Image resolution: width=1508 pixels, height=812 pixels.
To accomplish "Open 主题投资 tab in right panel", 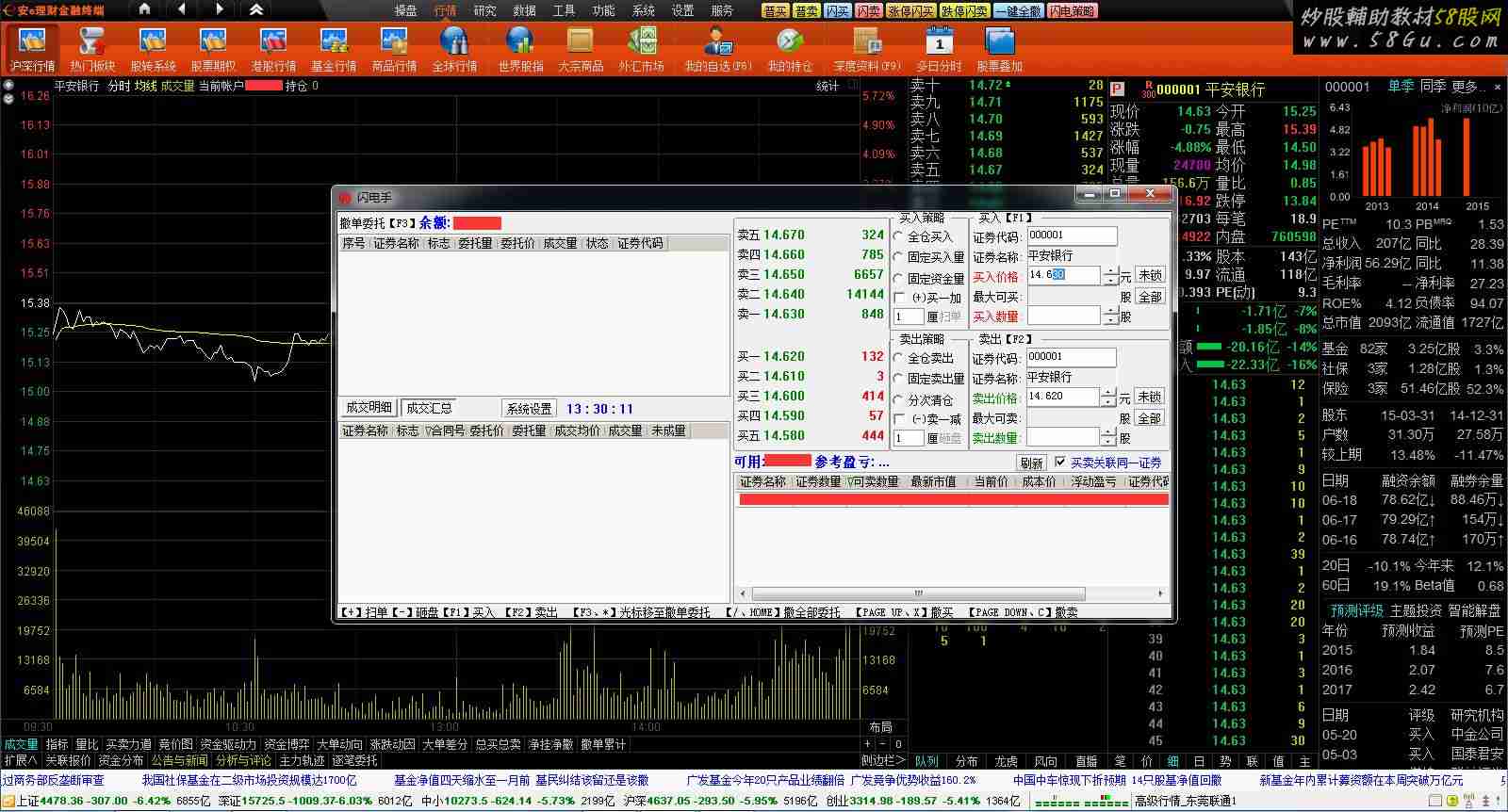I will pos(1417,610).
